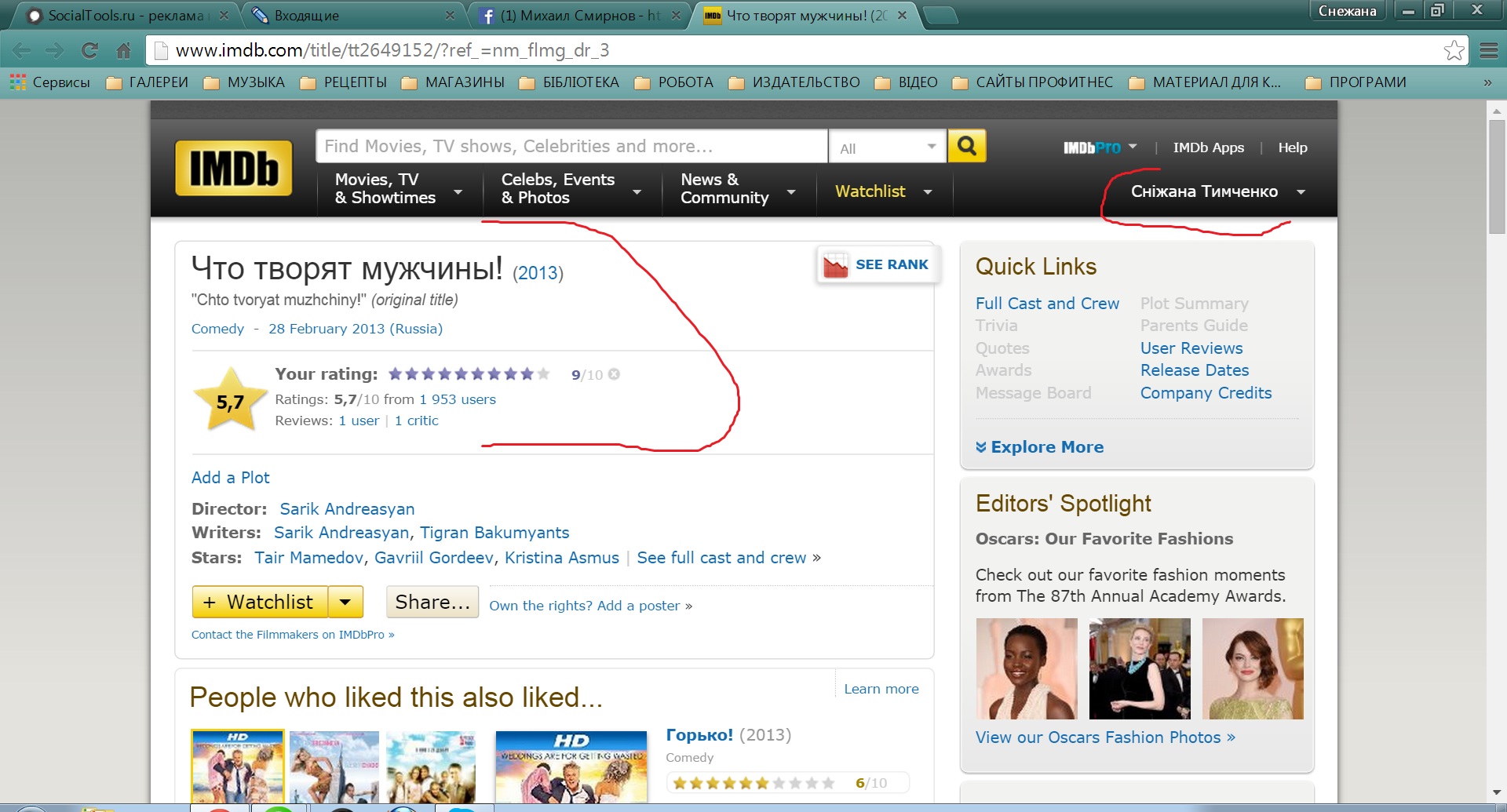Screen dimensions: 1507x812
Task: Open the ВІДЕО bookmark folder
Action: tap(907, 82)
